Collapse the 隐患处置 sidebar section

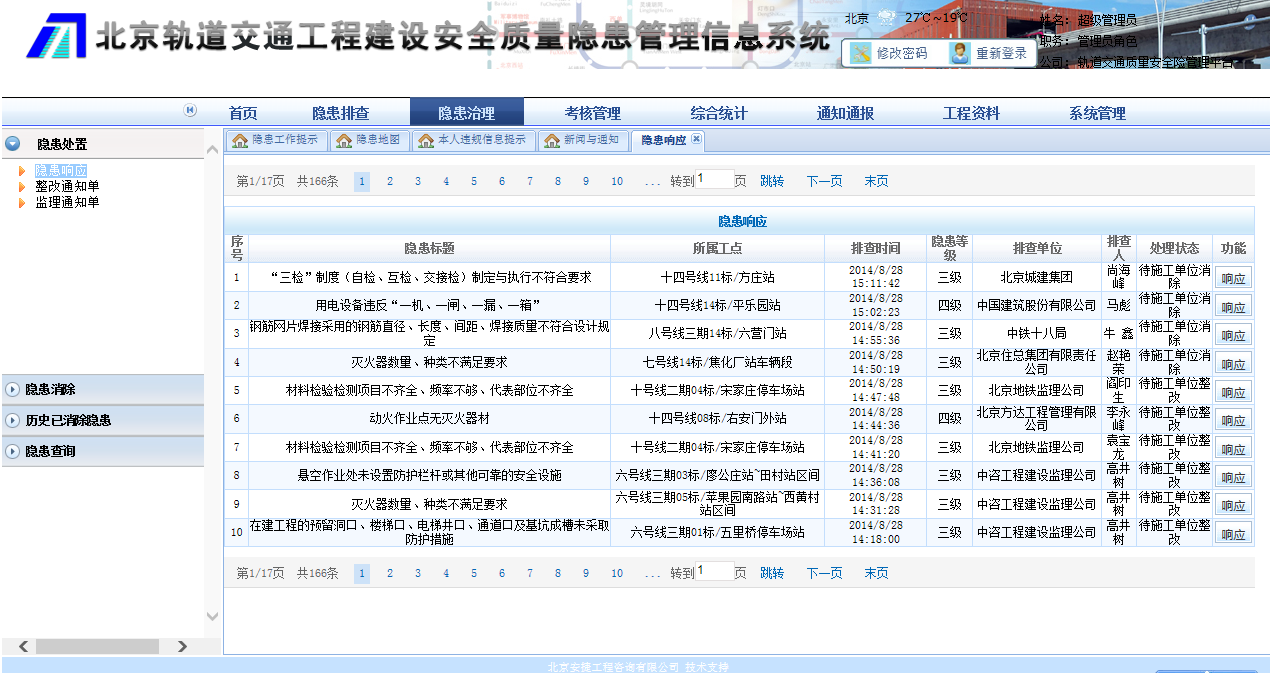coord(12,144)
